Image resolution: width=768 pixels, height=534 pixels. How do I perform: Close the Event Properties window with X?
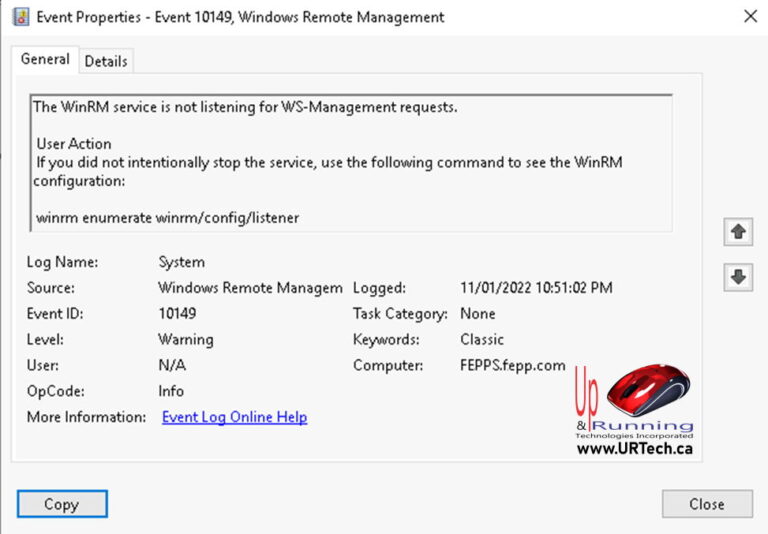coord(750,17)
